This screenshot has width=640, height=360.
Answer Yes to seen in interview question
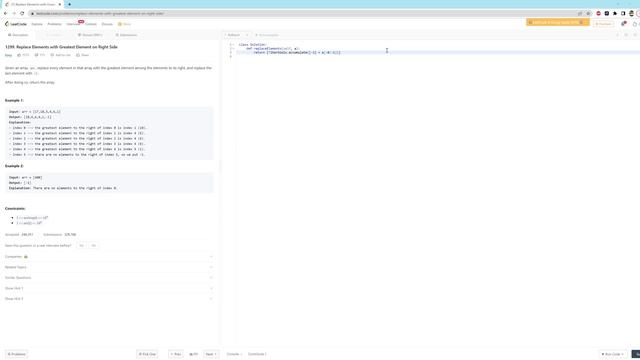[82, 246]
